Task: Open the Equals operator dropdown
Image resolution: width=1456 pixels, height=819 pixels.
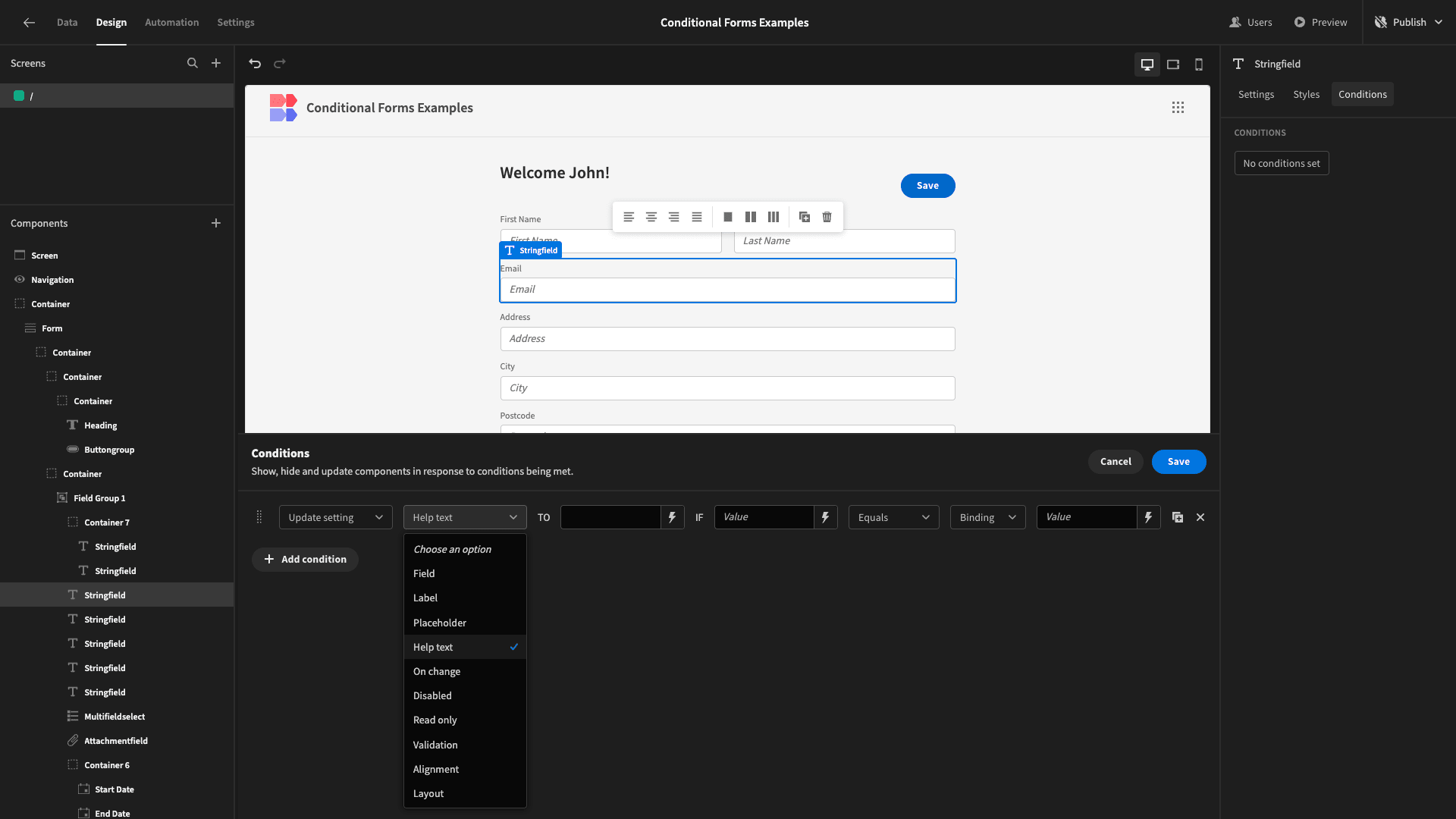Action: point(894,517)
